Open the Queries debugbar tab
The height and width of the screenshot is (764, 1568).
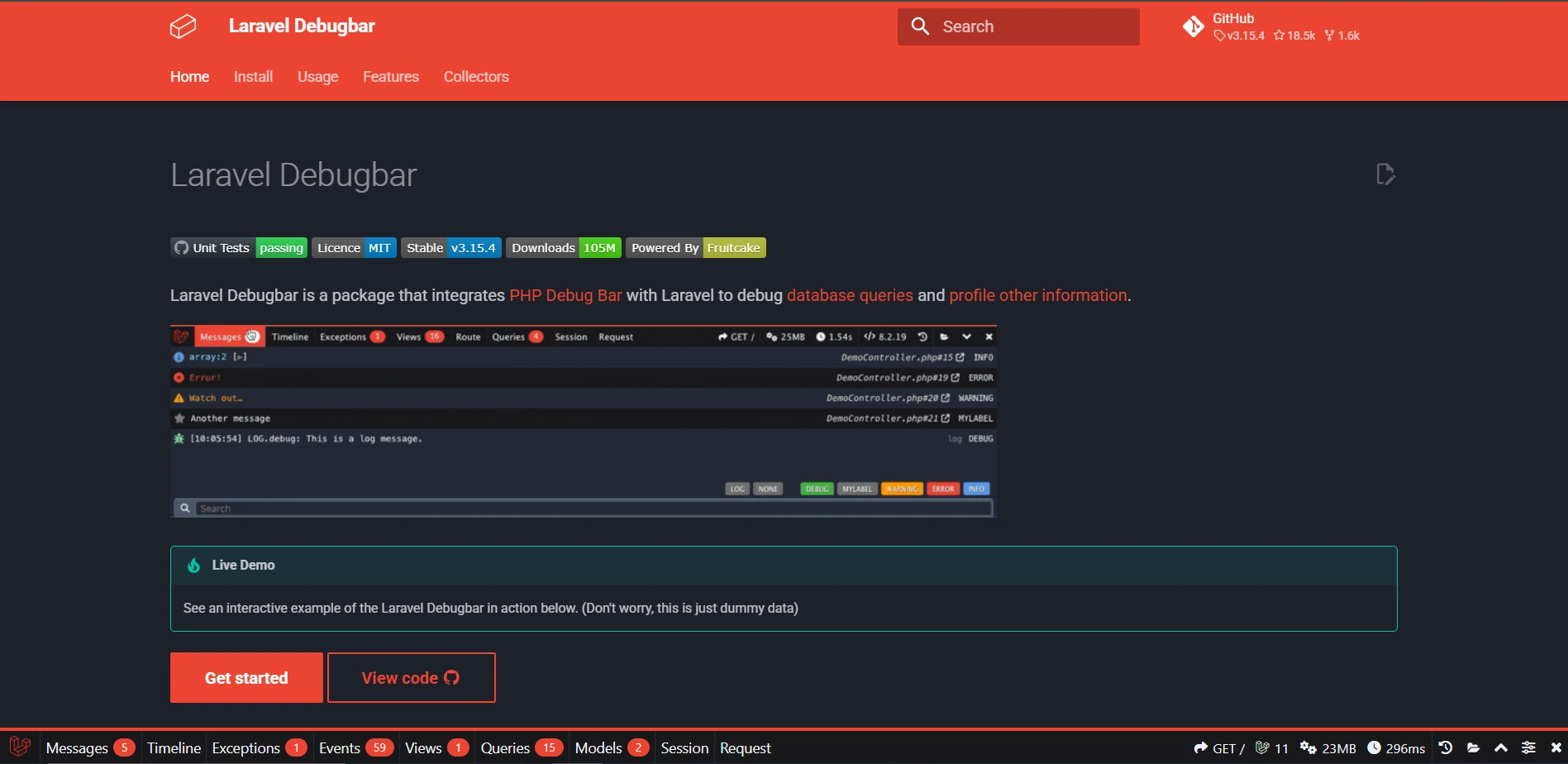point(522,747)
